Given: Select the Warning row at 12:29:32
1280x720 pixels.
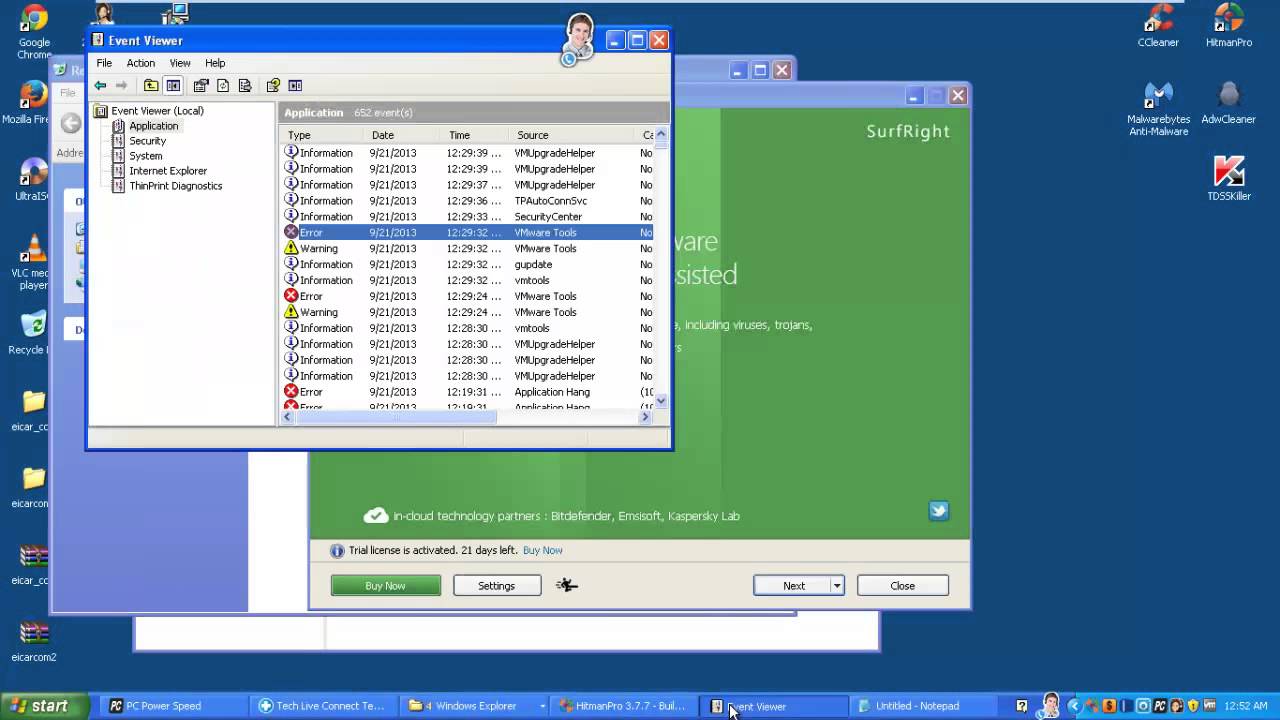Looking at the screenshot, I should (x=467, y=248).
